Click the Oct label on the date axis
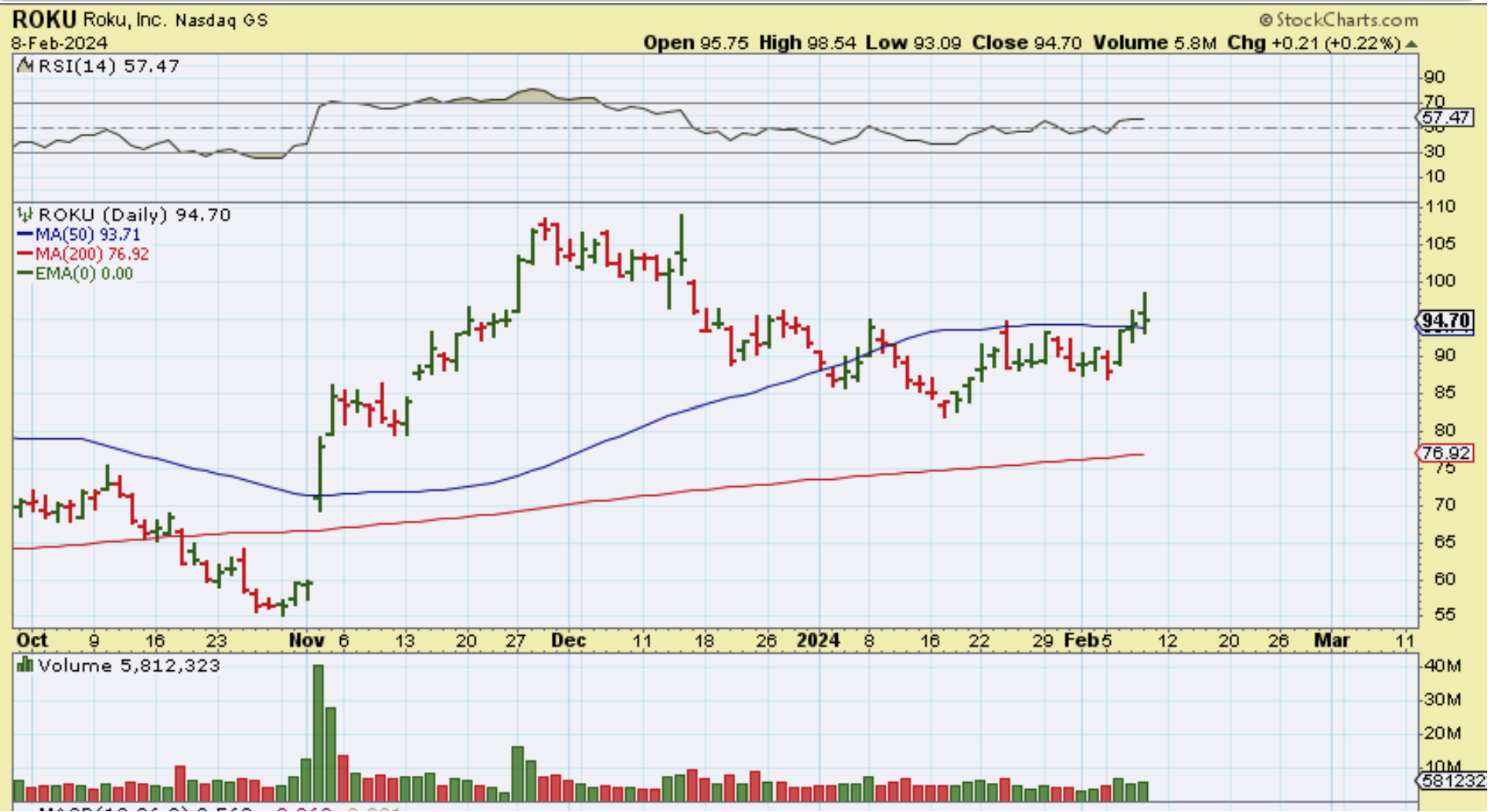Screen dimensions: 1488x812 coord(31,640)
